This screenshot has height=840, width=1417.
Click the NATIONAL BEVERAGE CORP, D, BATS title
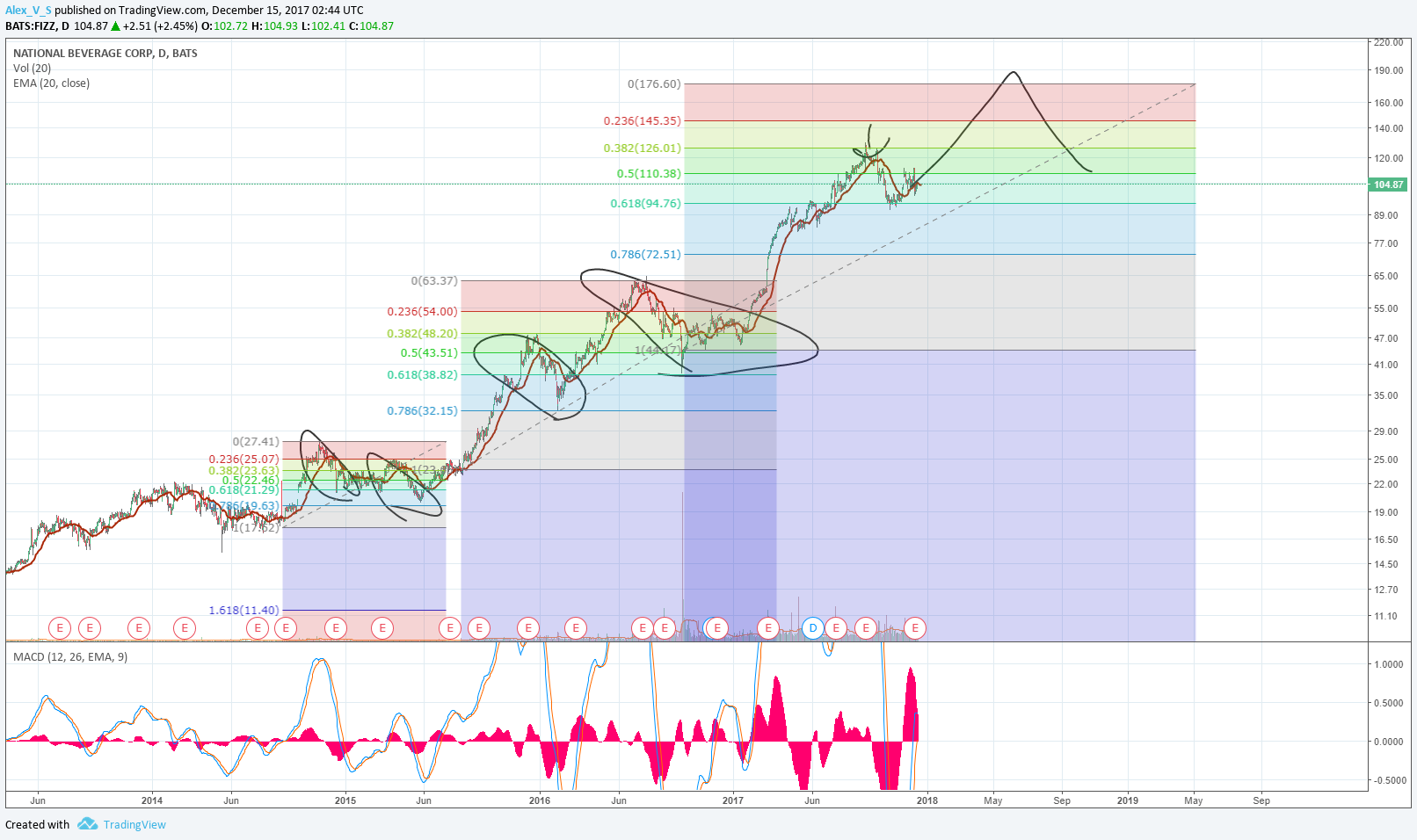105,54
